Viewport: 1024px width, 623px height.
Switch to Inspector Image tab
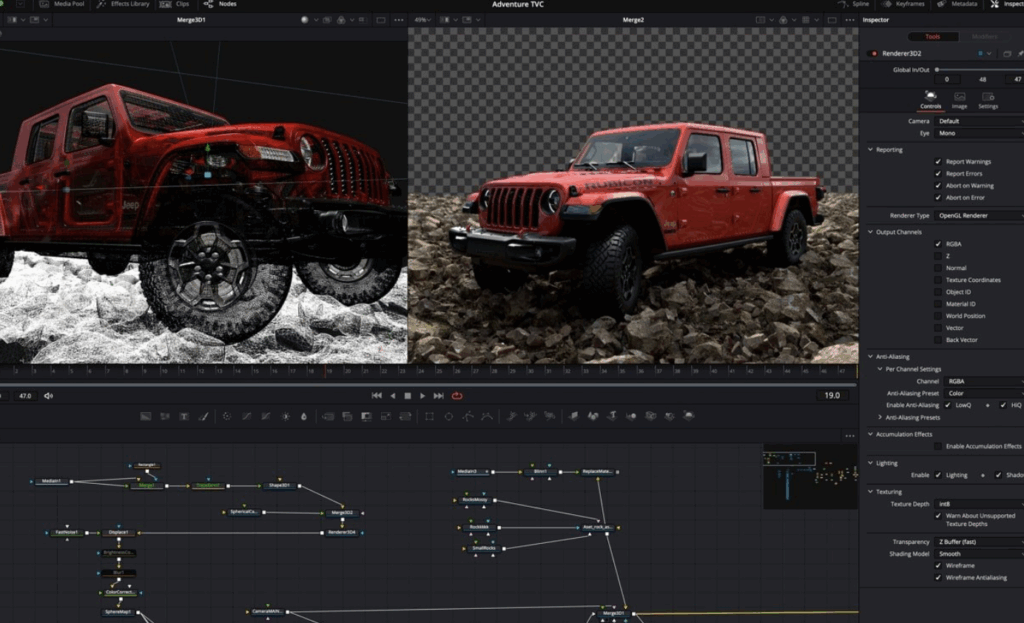[959, 100]
